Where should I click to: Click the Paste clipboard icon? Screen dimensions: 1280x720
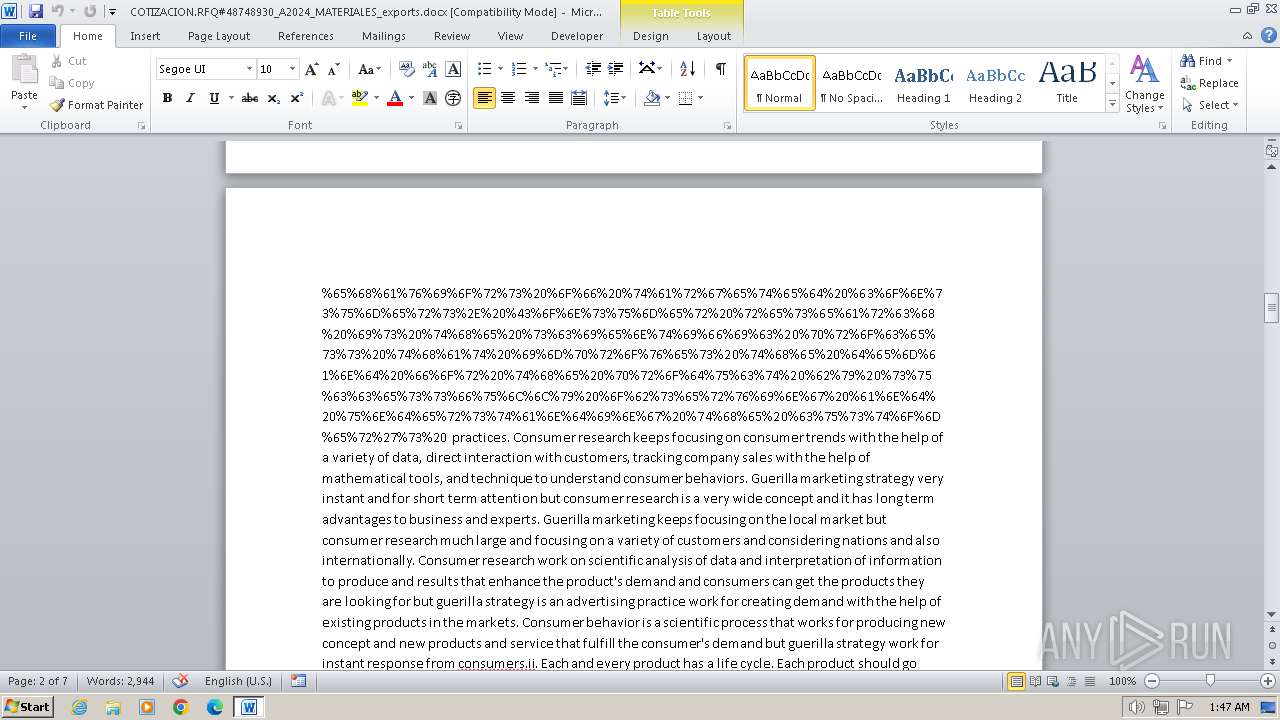[24, 70]
